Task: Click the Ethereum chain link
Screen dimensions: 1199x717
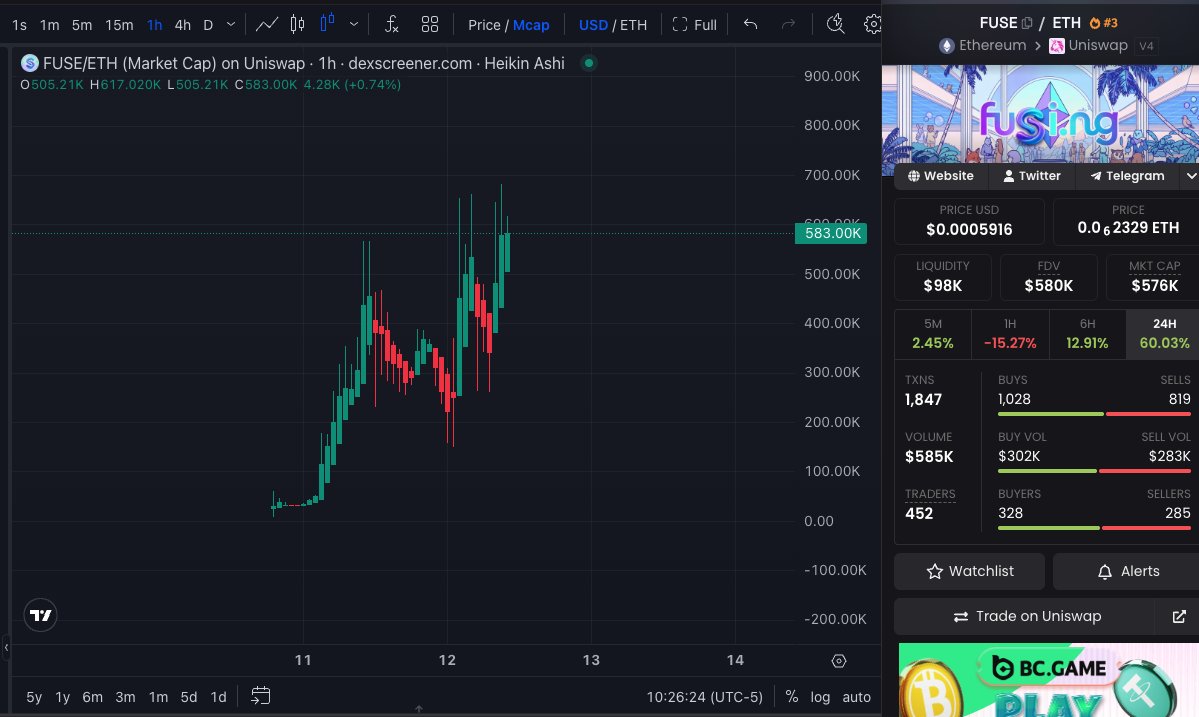Action: (x=983, y=45)
